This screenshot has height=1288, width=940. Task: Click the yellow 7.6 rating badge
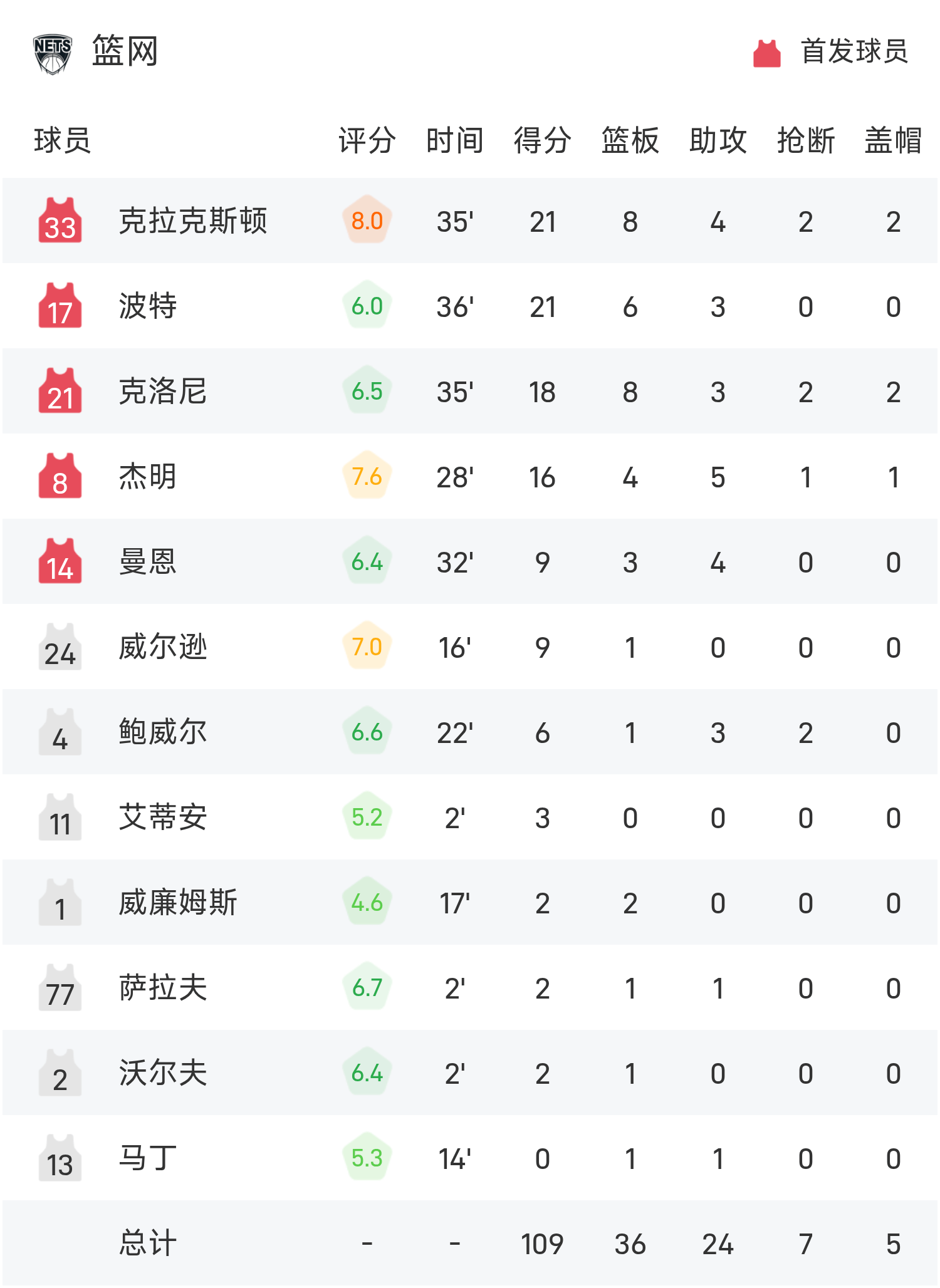(x=367, y=476)
